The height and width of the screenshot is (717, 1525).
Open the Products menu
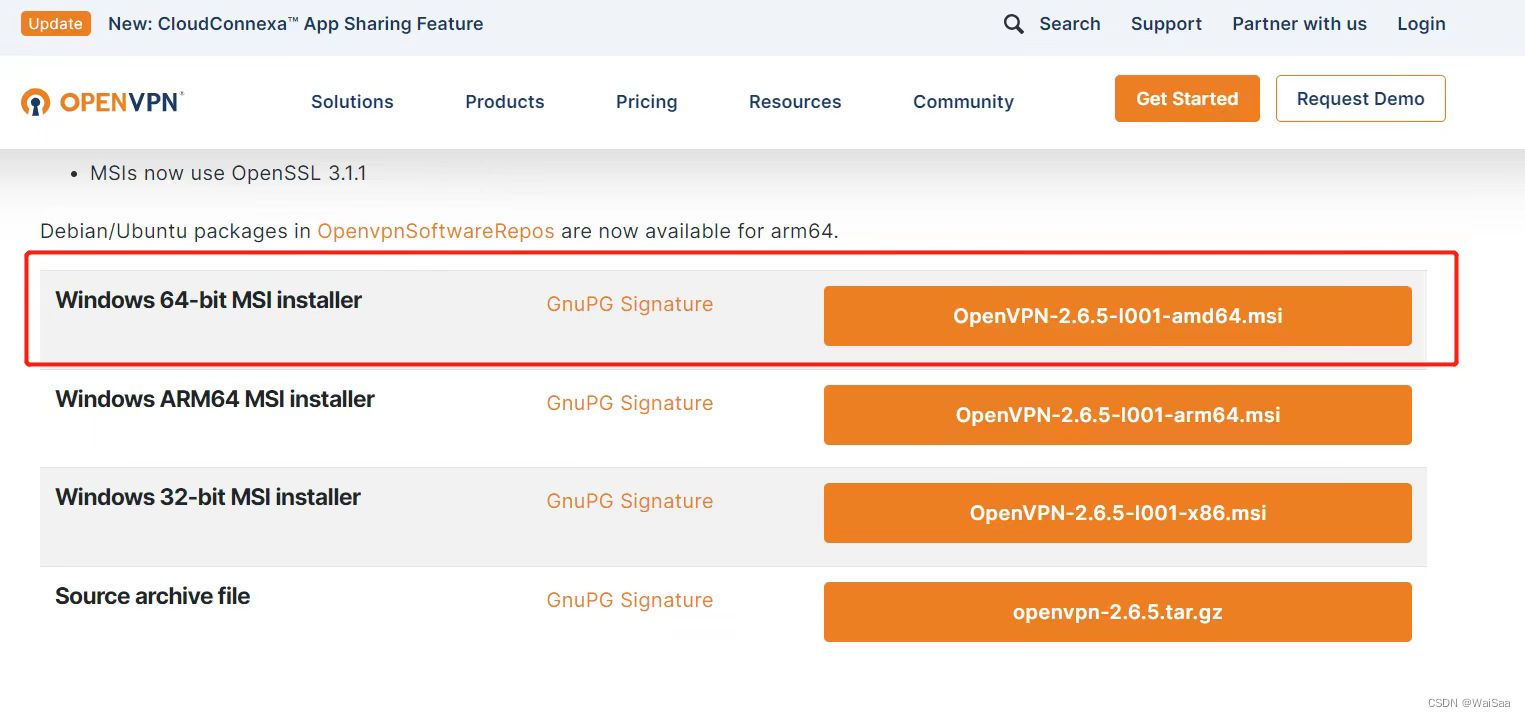coord(505,102)
